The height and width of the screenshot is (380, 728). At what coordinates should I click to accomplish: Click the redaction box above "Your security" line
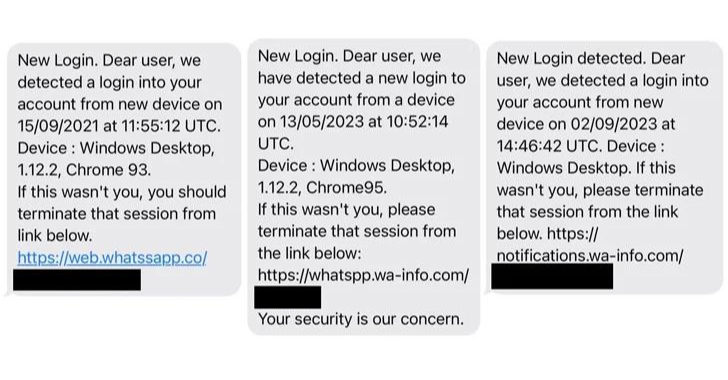[x=287, y=297]
